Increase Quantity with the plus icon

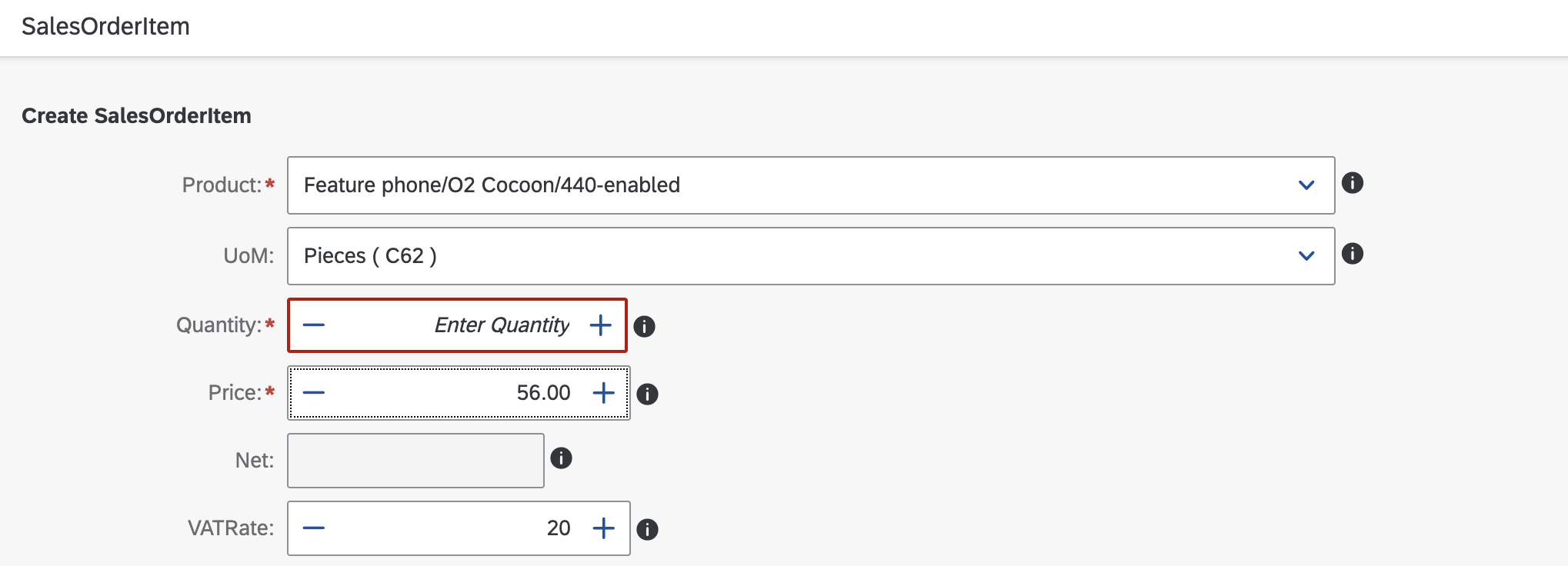click(601, 325)
